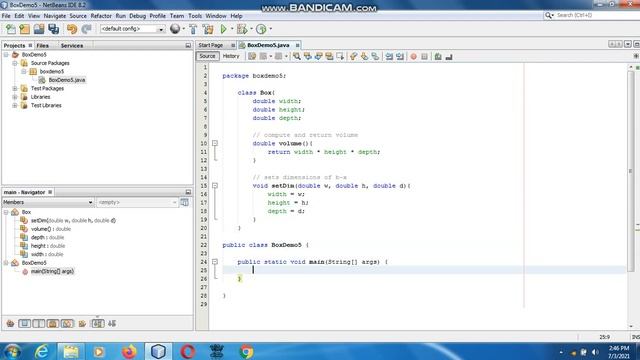Click Shift Line Right editor icon
Viewport: 640px width, 360px height.
pyautogui.click(x=400, y=56)
